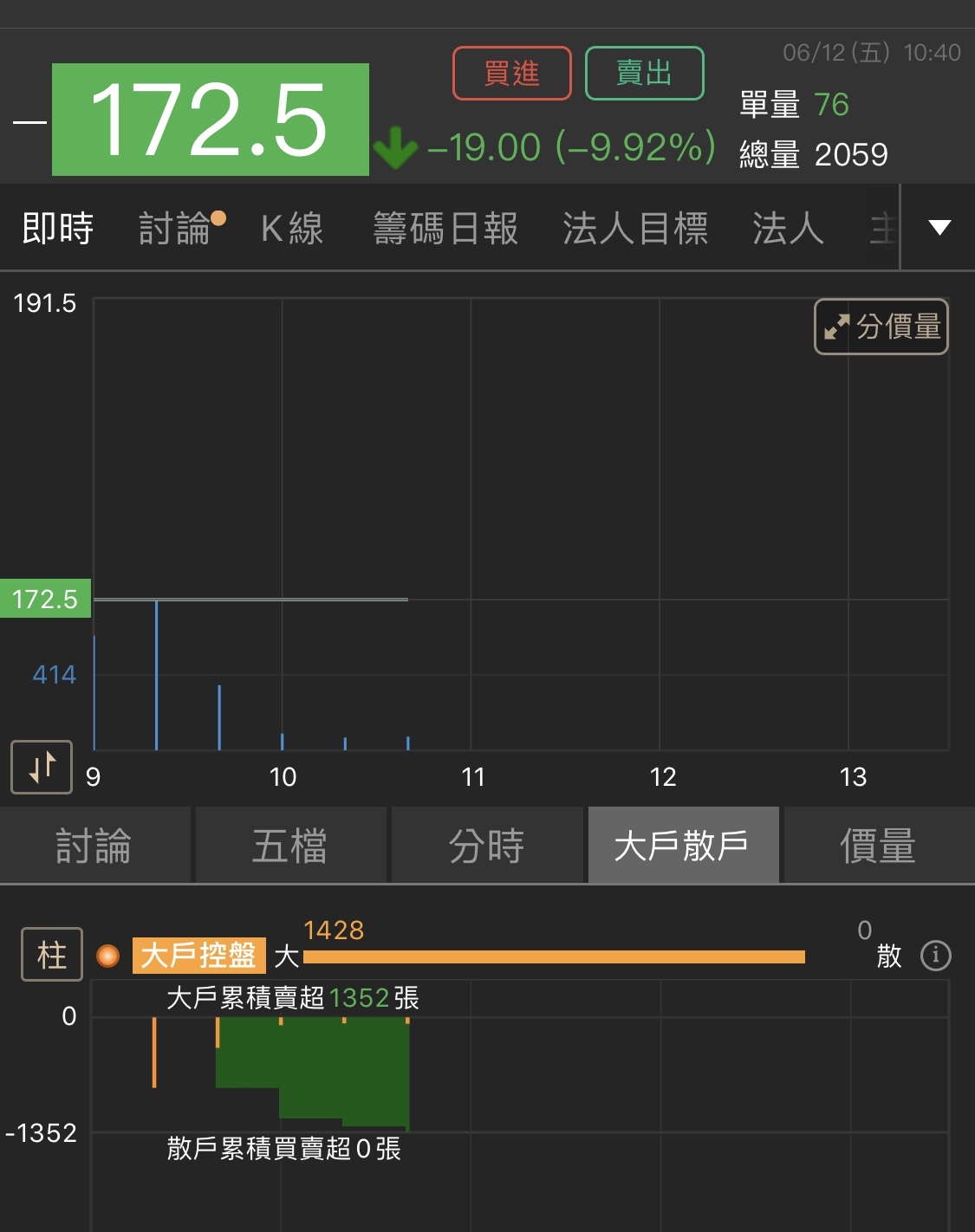
Task: Select the 大戶散戶 sub-tab
Action: (x=682, y=846)
